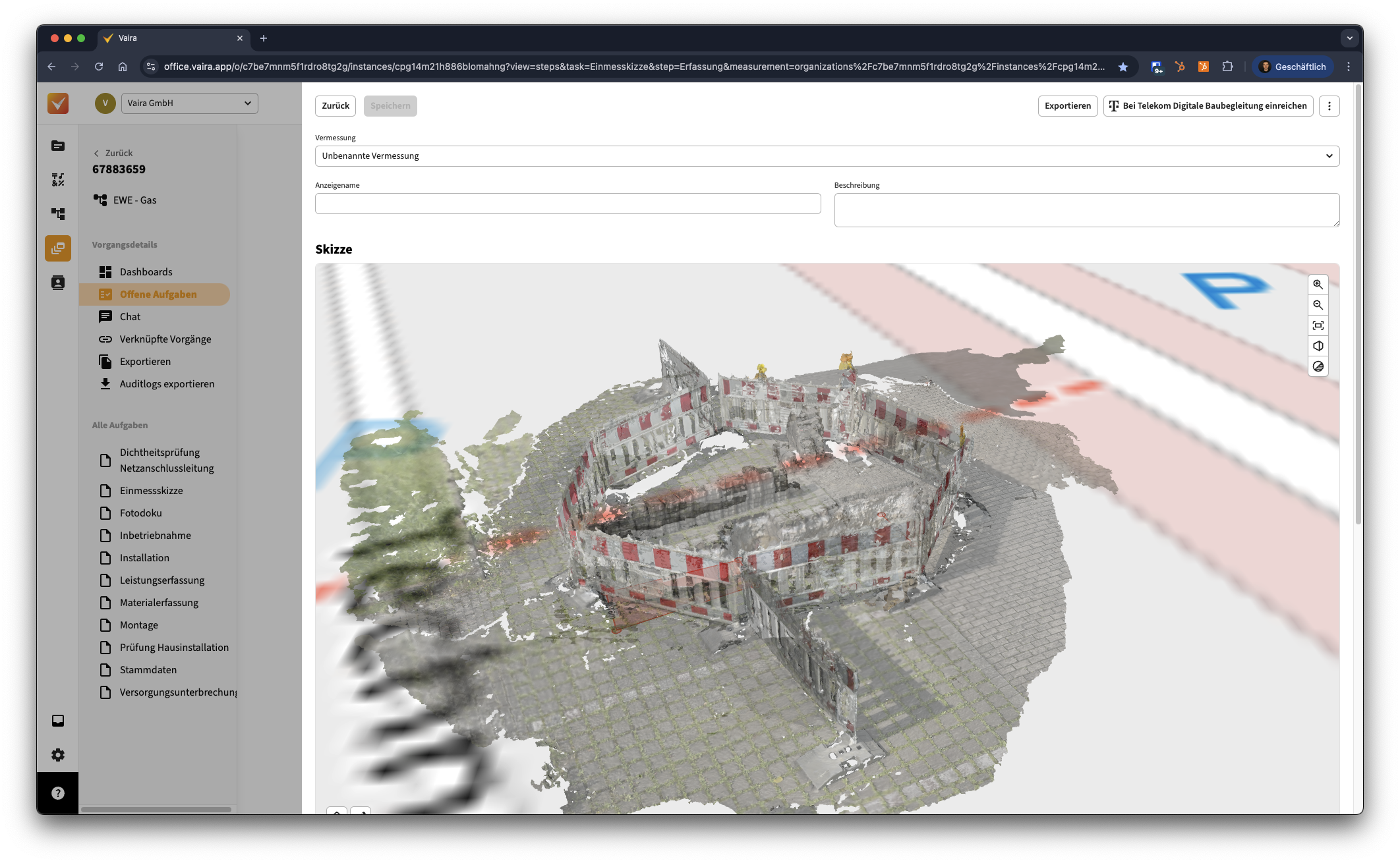Open the tickets icon in left rail
1400x863 pixels.
(x=58, y=146)
